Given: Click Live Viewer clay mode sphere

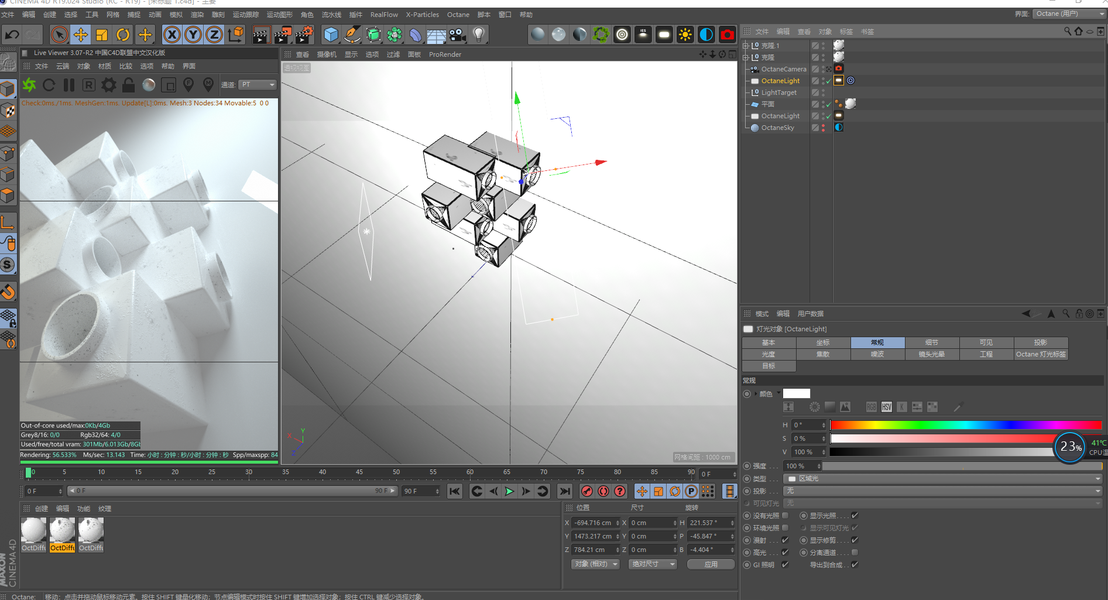Looking at the screenshot, I should point(148,85).
